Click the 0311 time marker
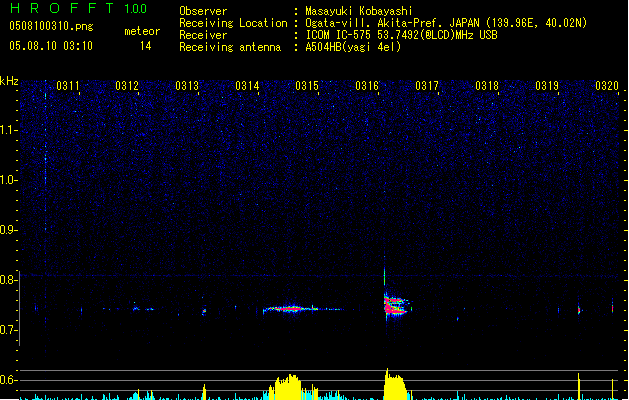This screenshot has width=629, height=400. point(67,85)
